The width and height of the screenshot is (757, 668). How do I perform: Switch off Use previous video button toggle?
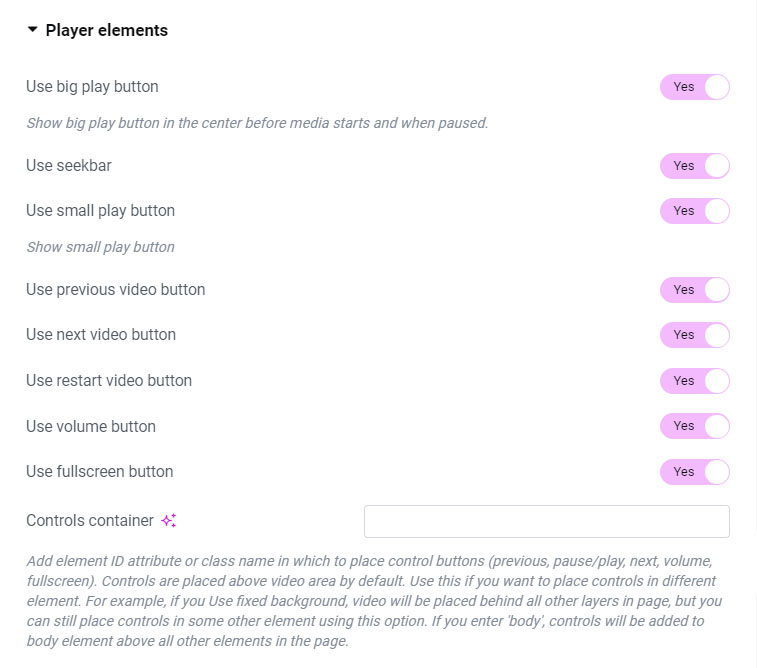(694, 290)
